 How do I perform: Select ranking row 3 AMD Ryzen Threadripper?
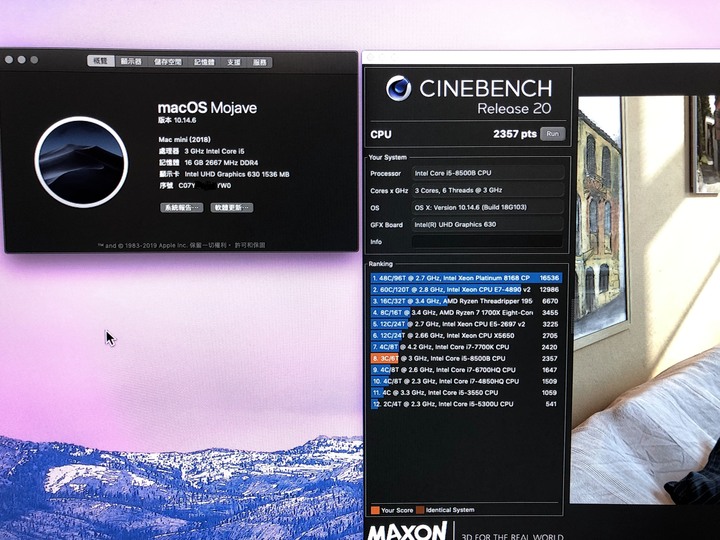(x=466, y=301)
